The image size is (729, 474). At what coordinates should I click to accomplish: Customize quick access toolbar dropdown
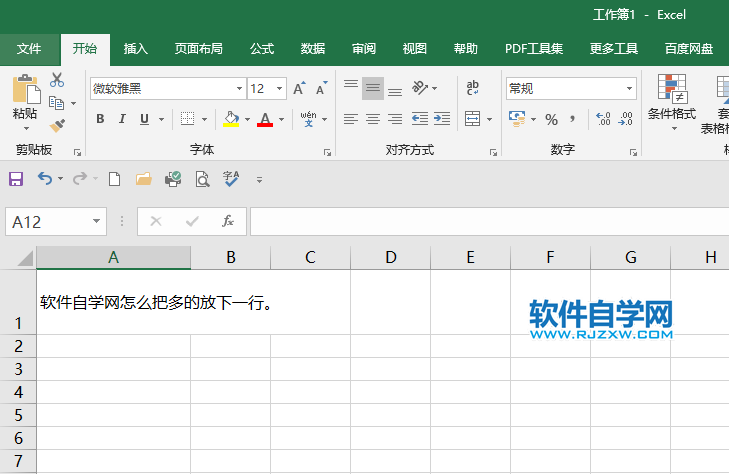pyautogui.click(x=259, y=180)
